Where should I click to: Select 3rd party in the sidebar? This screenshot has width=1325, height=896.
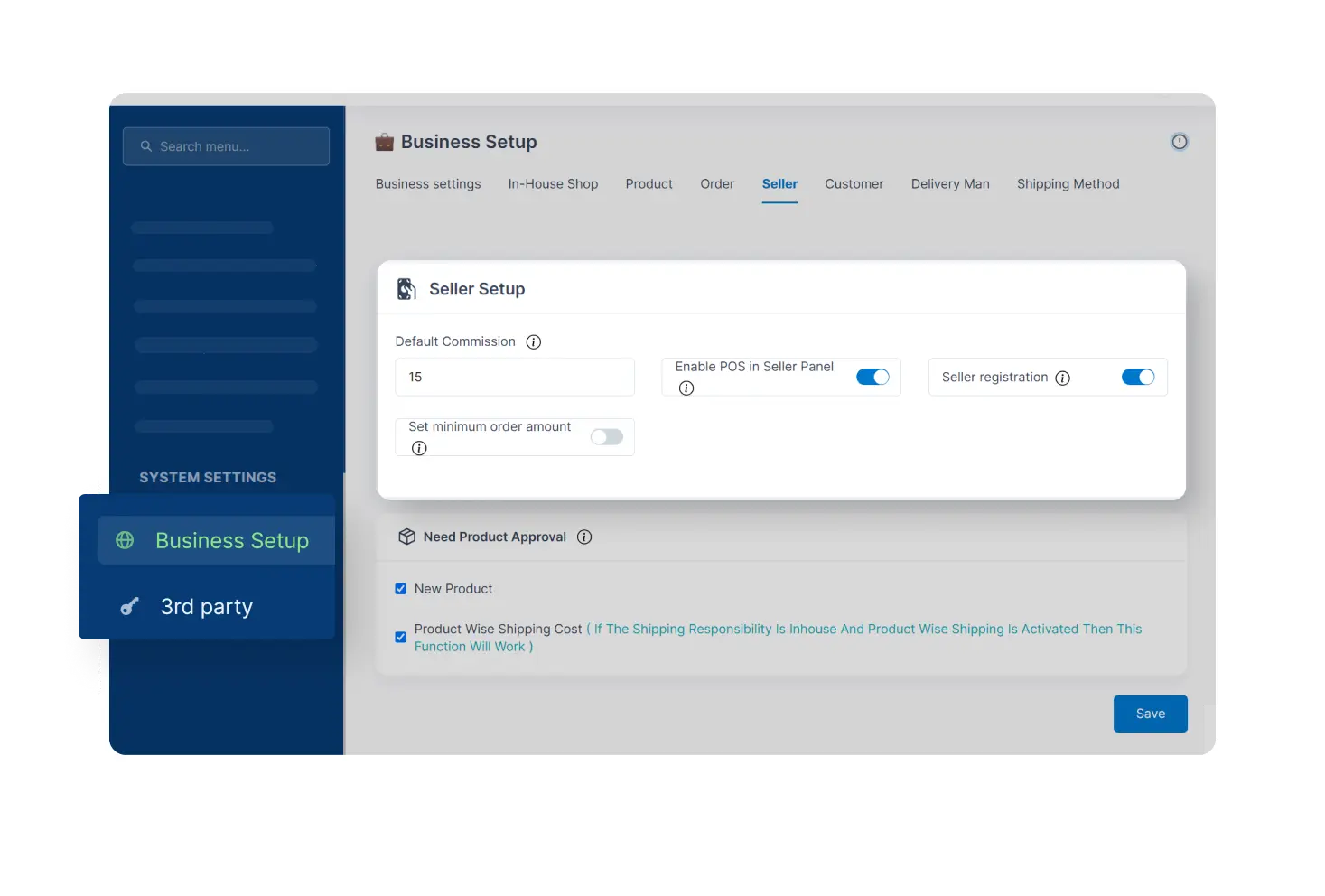coord(206,606)
